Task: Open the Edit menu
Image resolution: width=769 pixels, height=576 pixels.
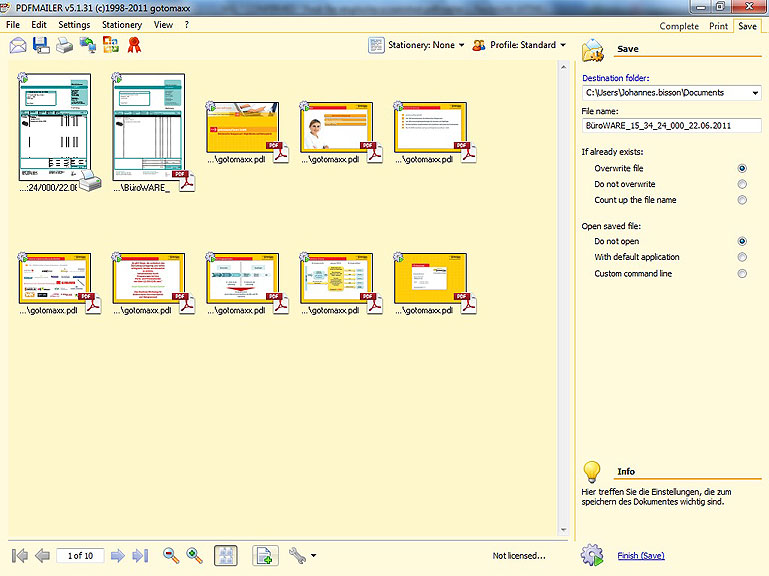Action: pyautogui.click(x=39, y=25)
